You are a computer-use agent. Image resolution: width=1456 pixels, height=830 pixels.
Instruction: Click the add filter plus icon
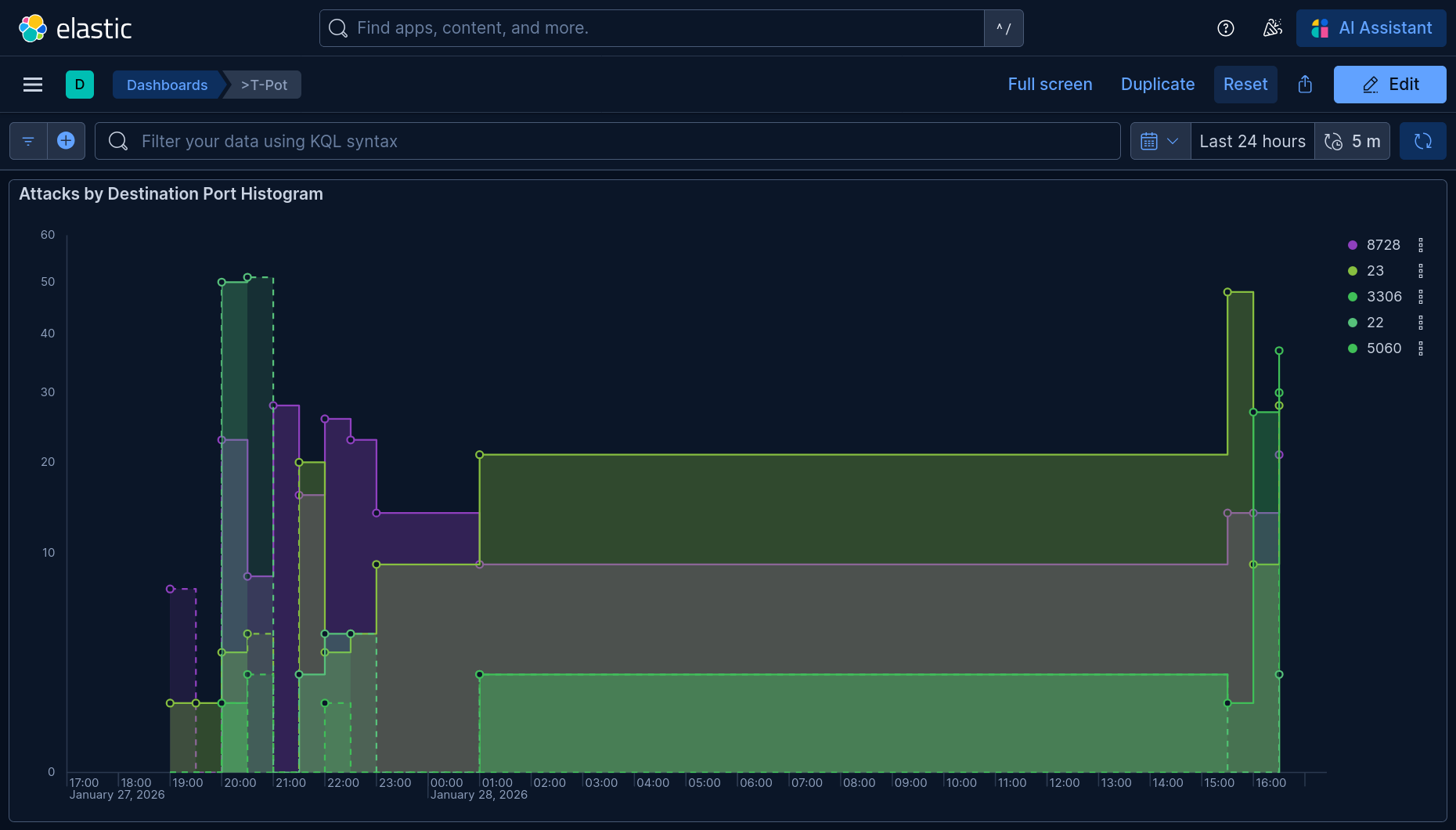tap(67, 141)
